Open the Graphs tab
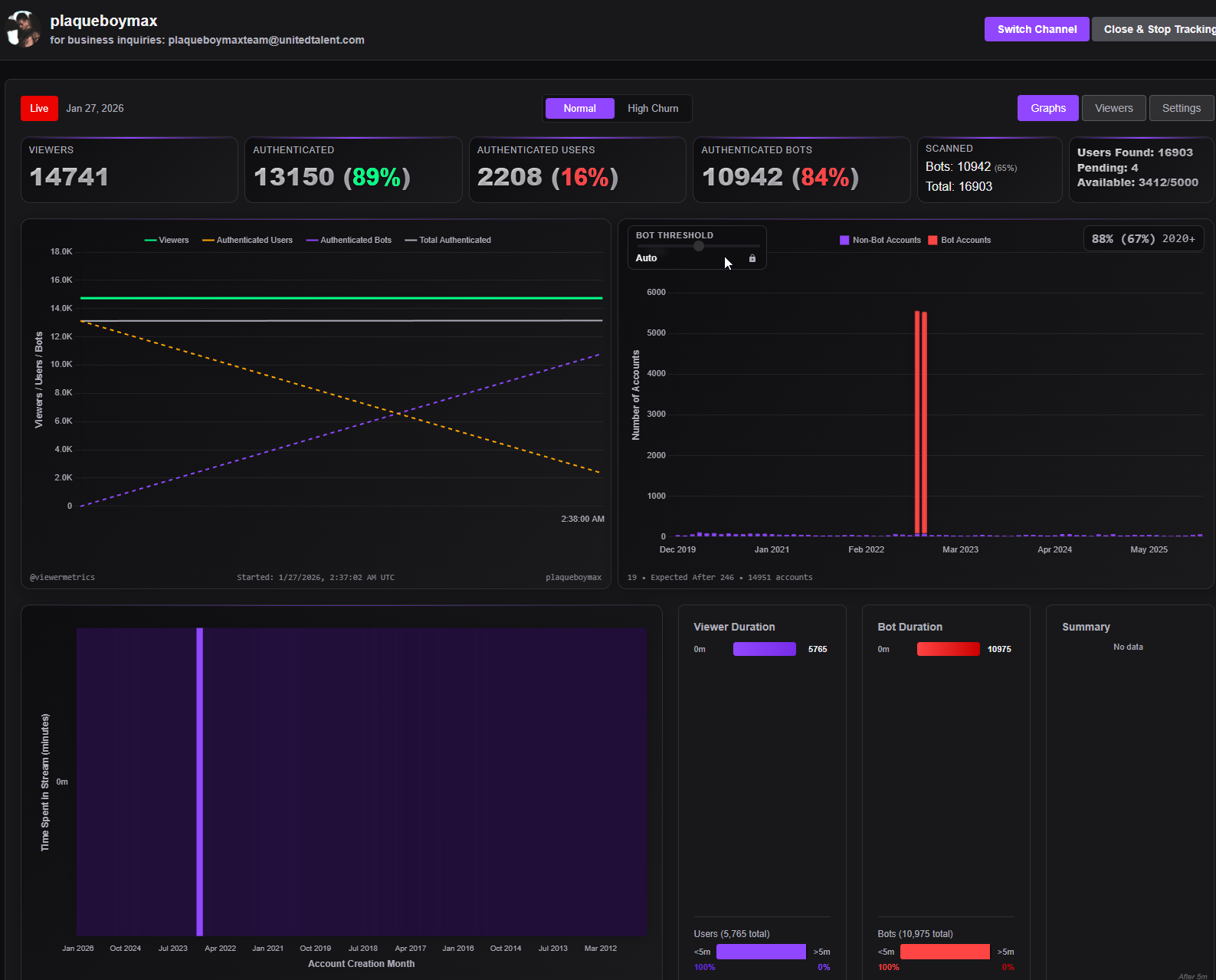Viewport: 1216px width, 980px height. click(x=1048, y=108)
